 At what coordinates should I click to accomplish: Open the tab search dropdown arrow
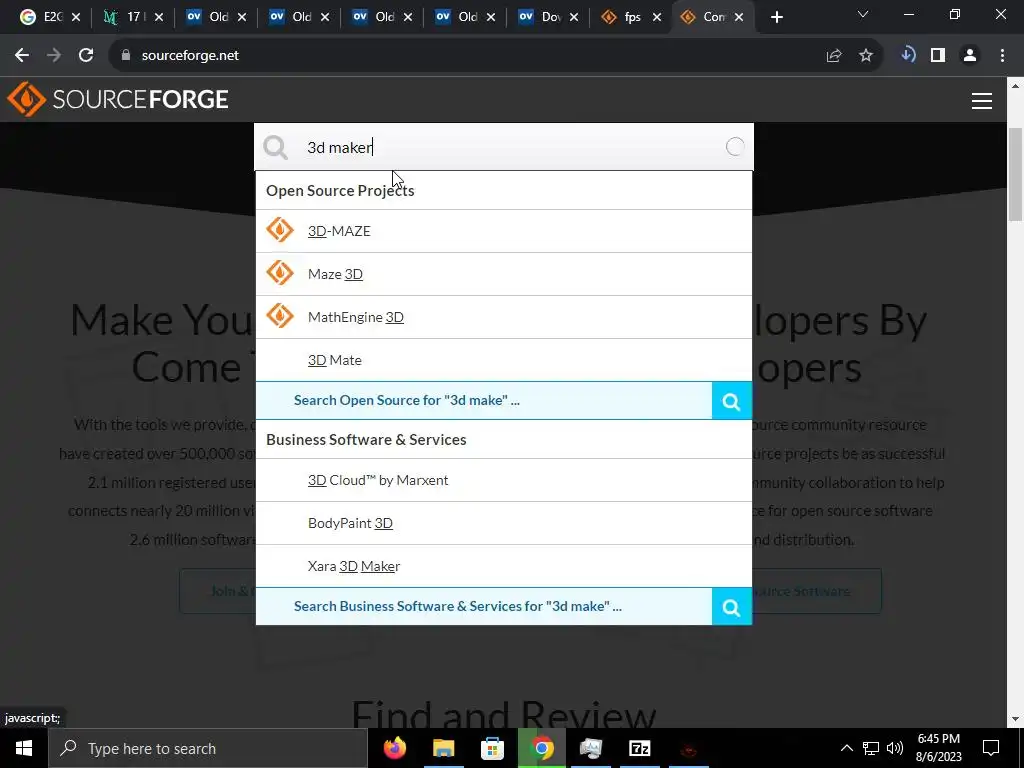tap(863, 14)
